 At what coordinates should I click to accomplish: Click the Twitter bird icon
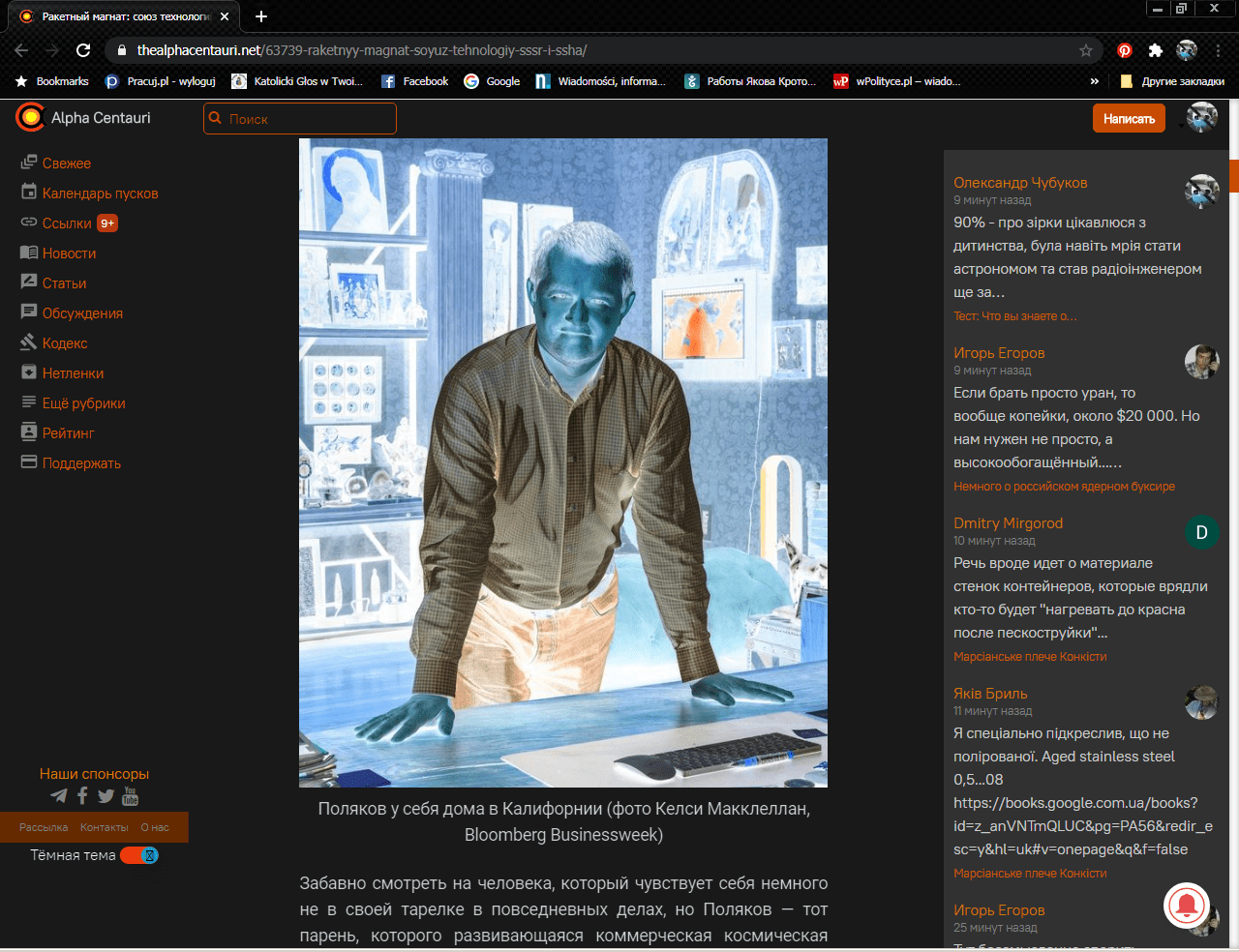click(106, 796)
